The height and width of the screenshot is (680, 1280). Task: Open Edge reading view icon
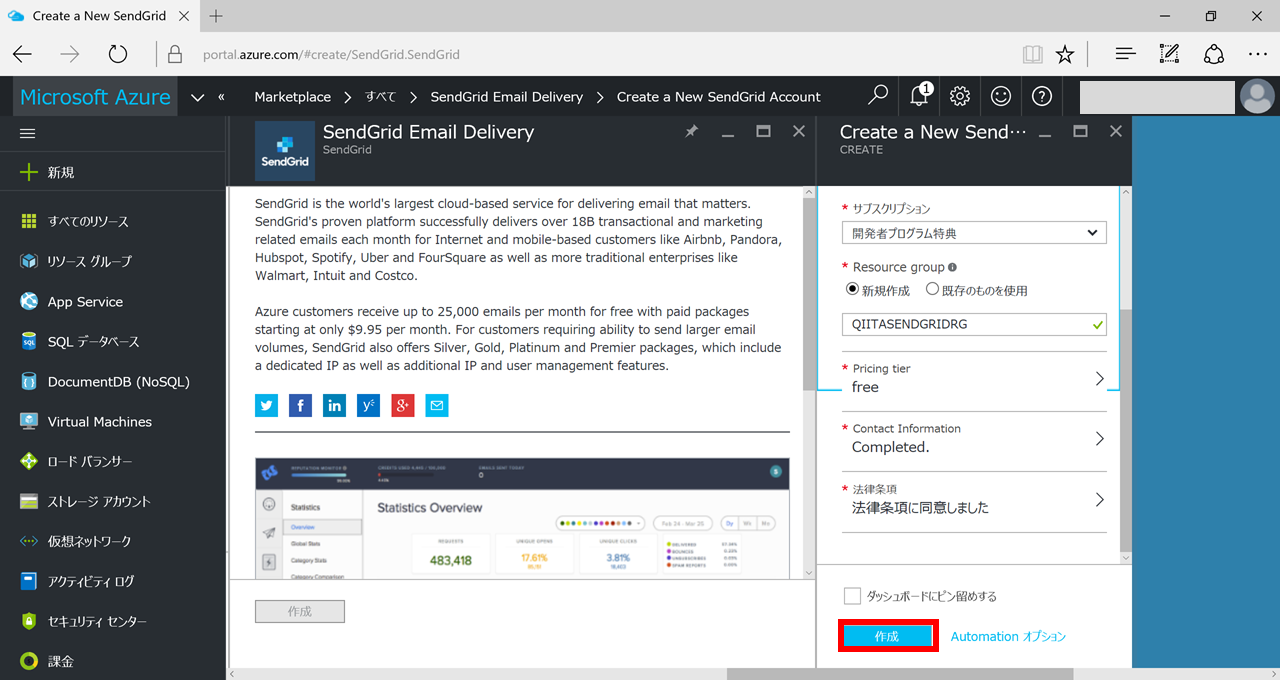(x=1032, y=54)
